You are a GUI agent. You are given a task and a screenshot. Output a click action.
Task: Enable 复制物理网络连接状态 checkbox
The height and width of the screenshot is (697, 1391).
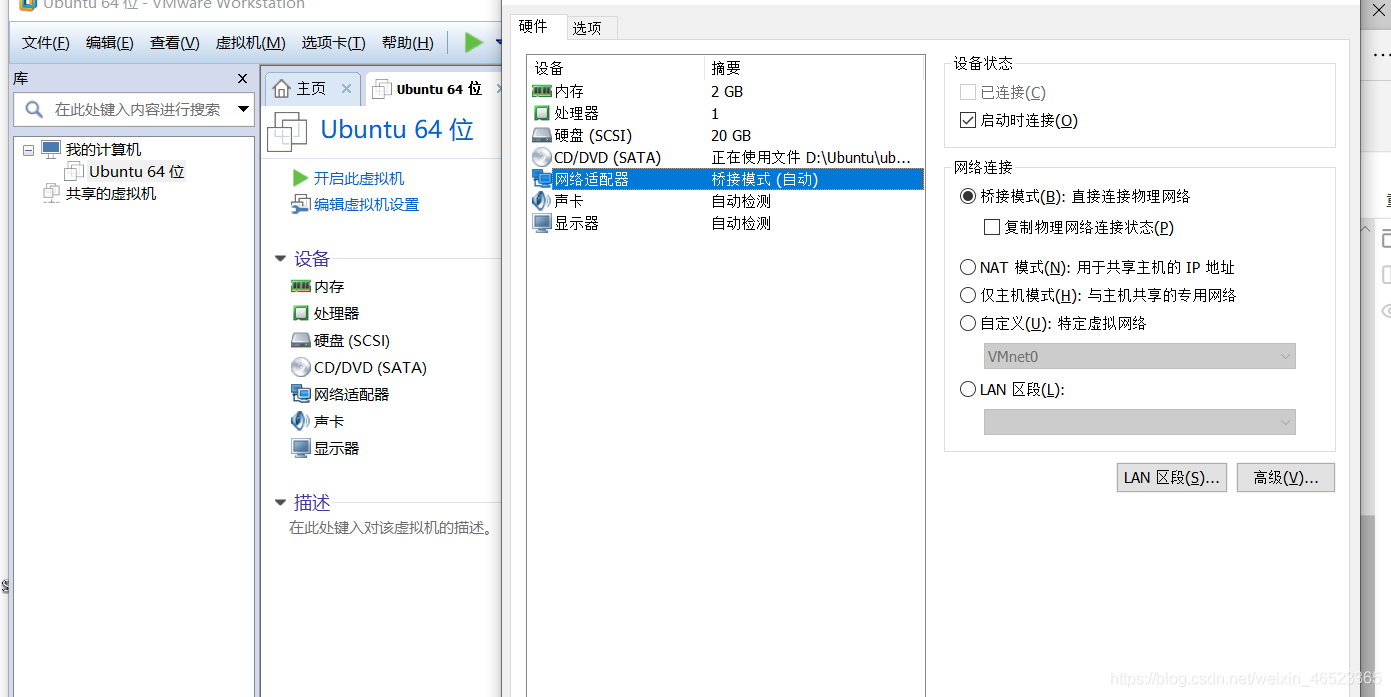pos(990,228)
